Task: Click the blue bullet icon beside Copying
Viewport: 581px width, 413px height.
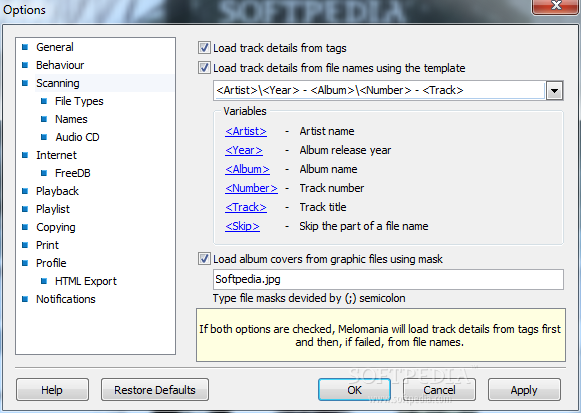Action: [25, 227]
